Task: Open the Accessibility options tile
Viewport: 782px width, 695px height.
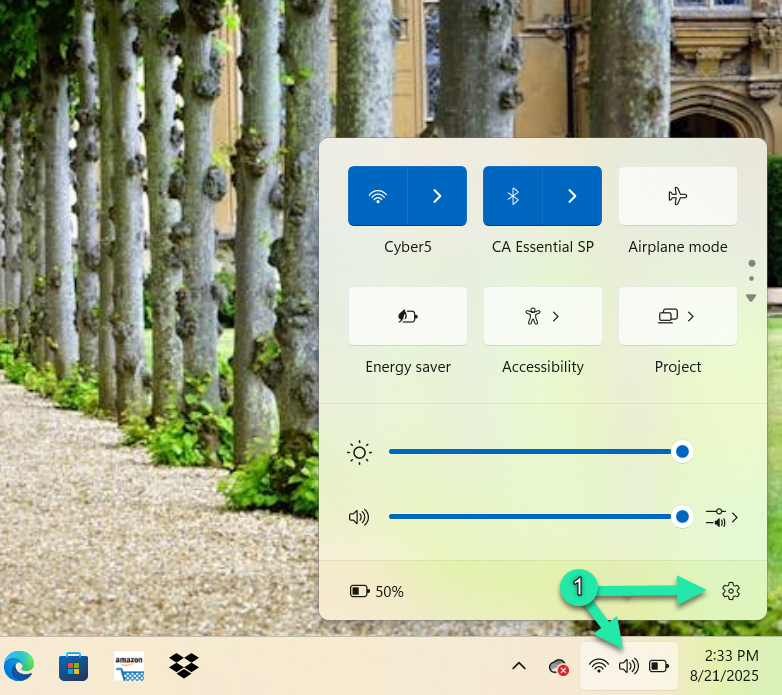Action: point(543,316)
